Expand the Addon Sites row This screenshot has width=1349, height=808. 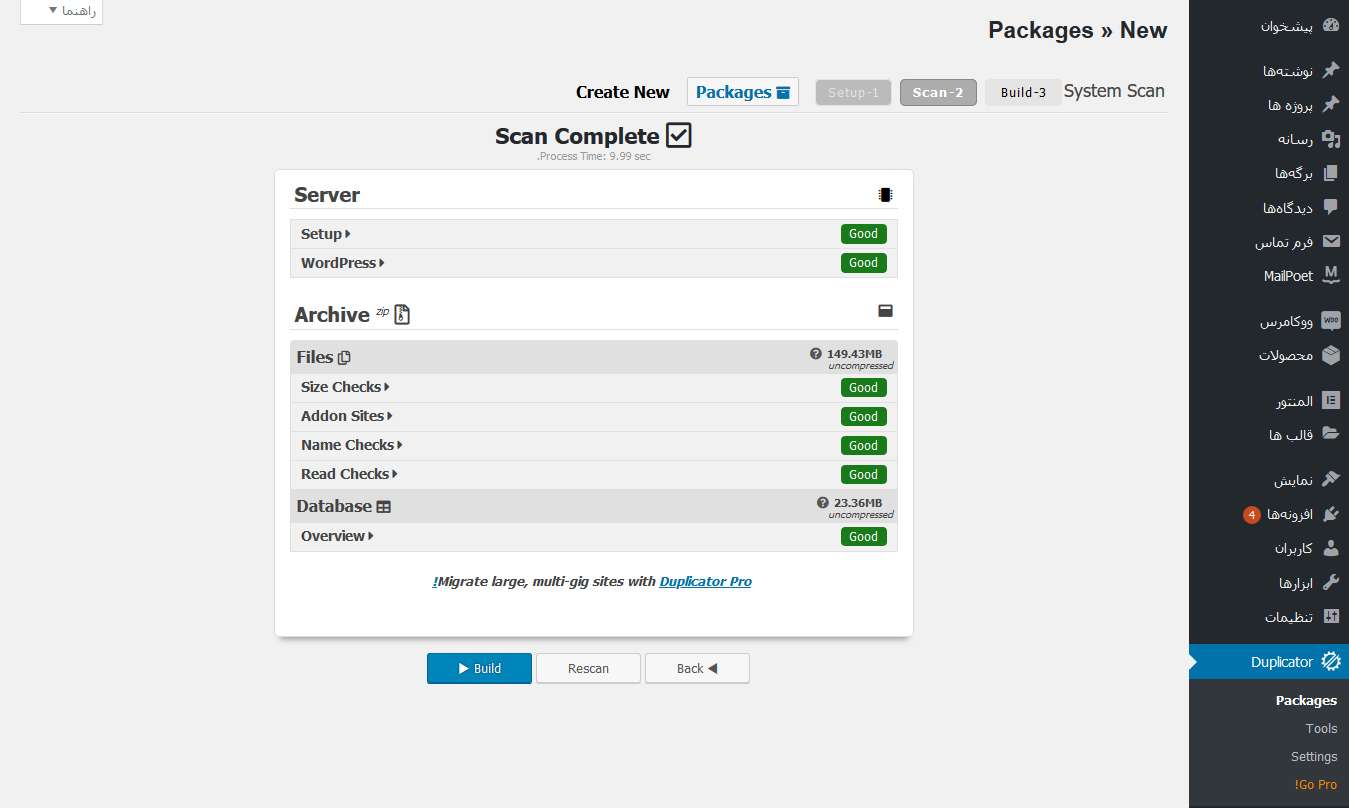tap(594, 416)
